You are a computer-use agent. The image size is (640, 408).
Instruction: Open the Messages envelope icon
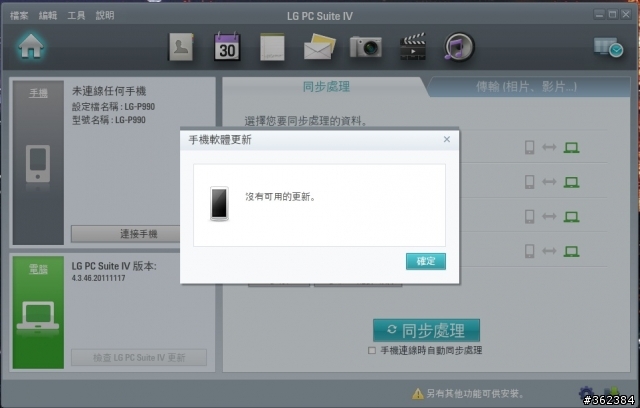(319, 47)
